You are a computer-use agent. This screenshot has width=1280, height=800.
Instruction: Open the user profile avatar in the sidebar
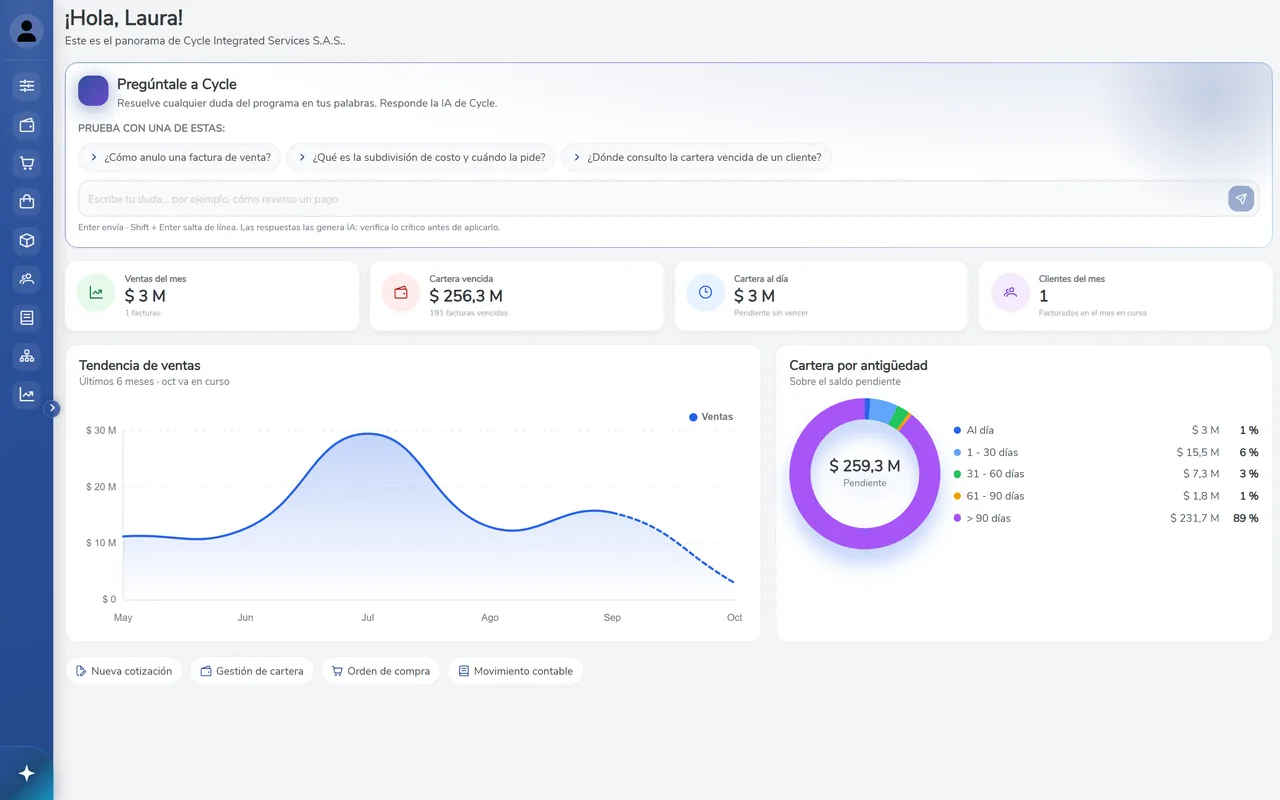click(27, 31)
